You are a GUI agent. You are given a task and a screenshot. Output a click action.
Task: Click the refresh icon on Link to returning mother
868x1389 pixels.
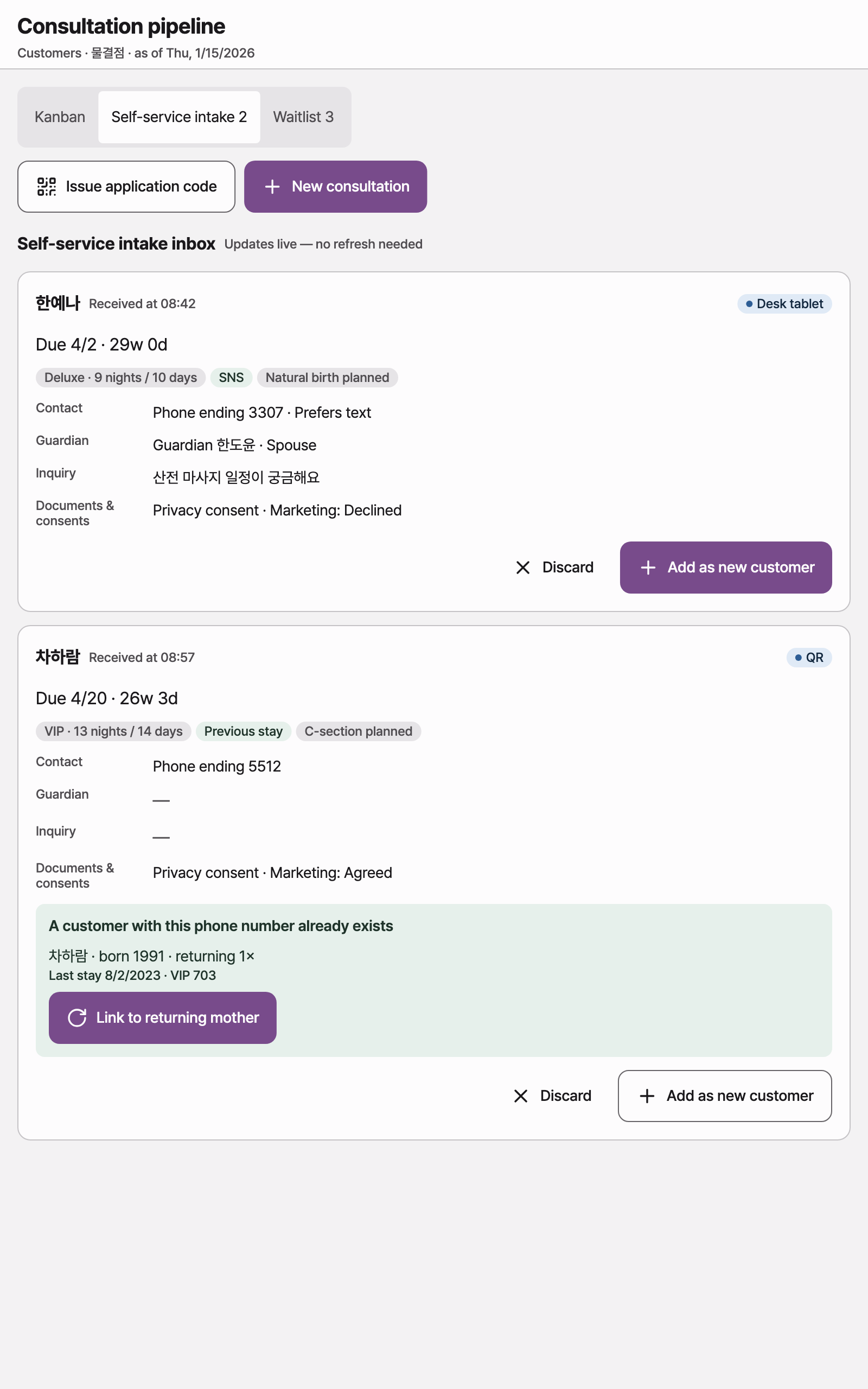(x=77, y=1018)
